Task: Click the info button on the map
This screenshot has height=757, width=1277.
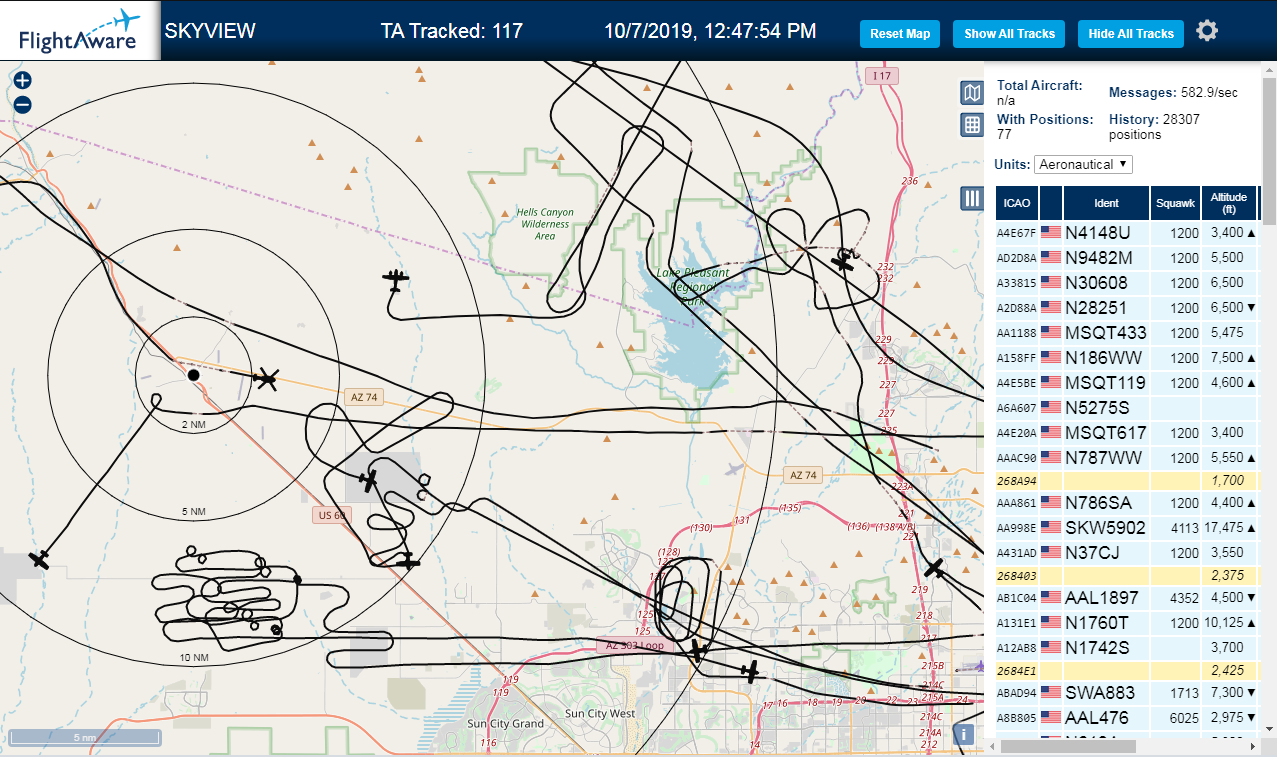Action: click(x=963, y=733)
